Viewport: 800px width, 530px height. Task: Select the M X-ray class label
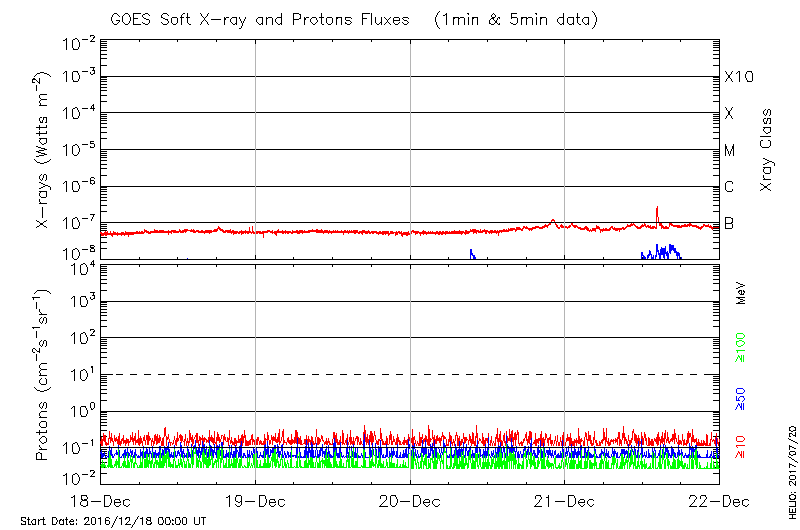[730, 150]
